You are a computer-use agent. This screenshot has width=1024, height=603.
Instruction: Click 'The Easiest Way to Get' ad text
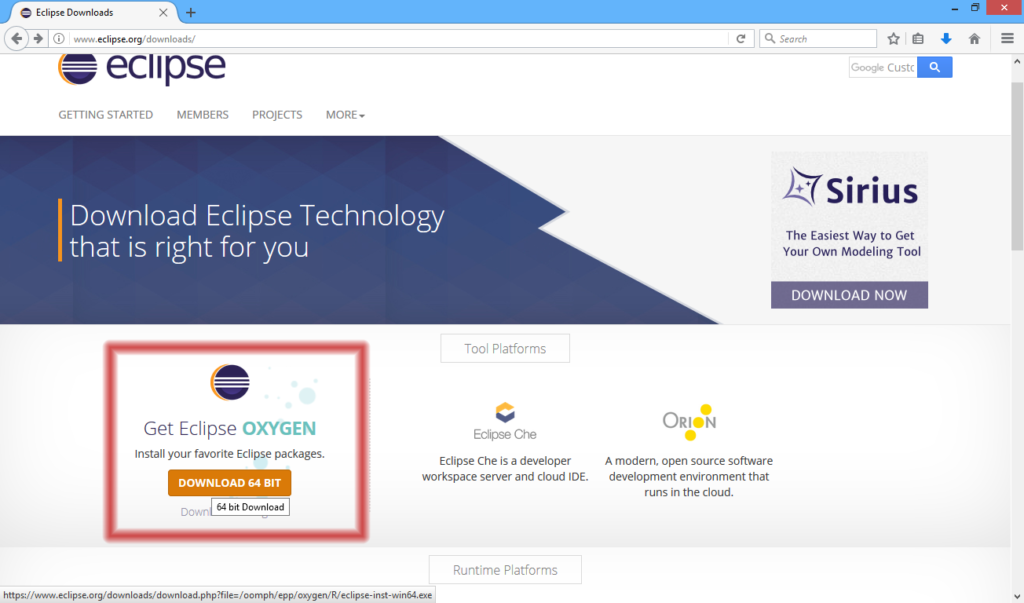850,235
